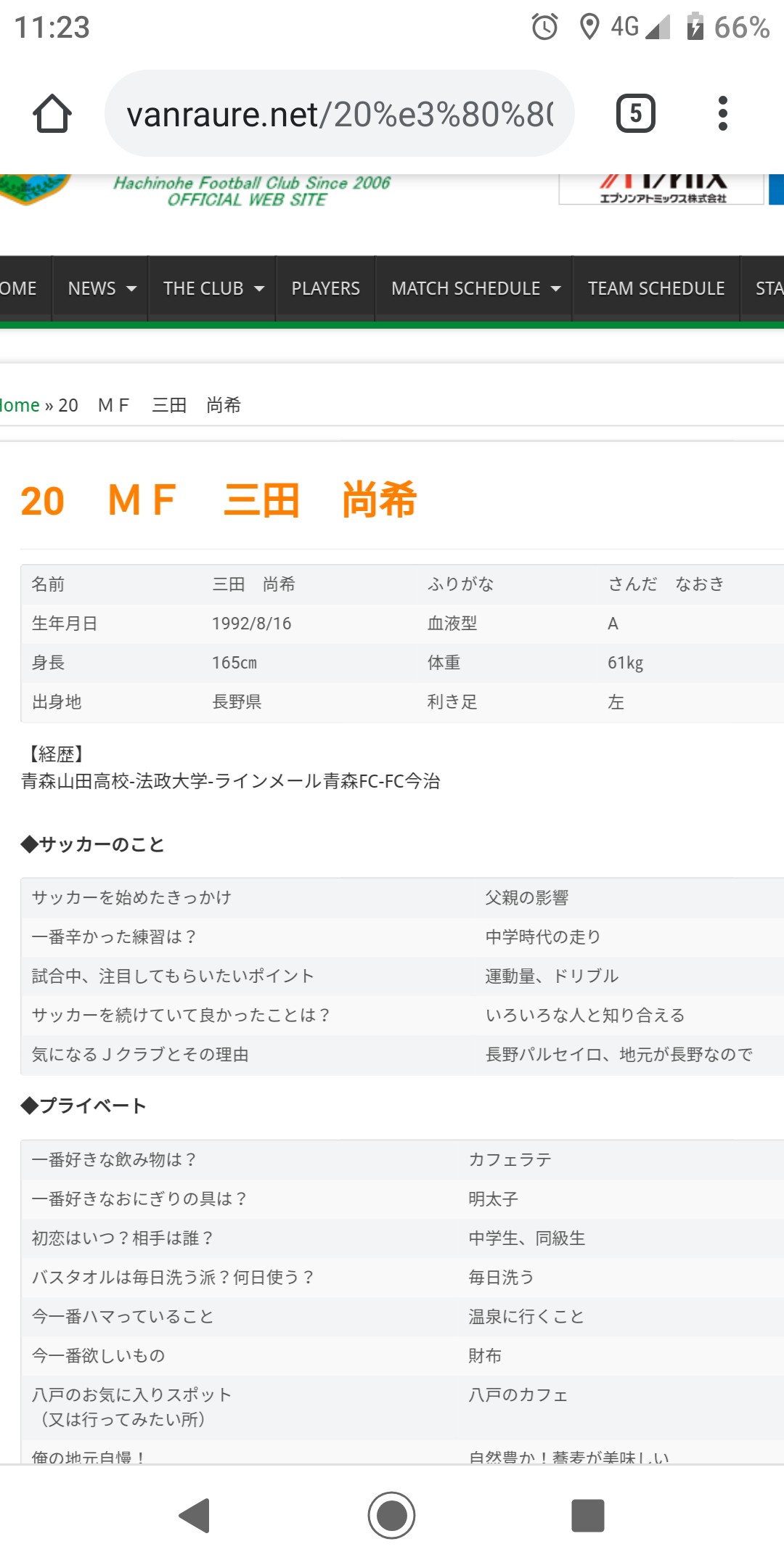784x1568 pixels.
Task: Tap the battery status icon
Action: (x=695, y=27)
